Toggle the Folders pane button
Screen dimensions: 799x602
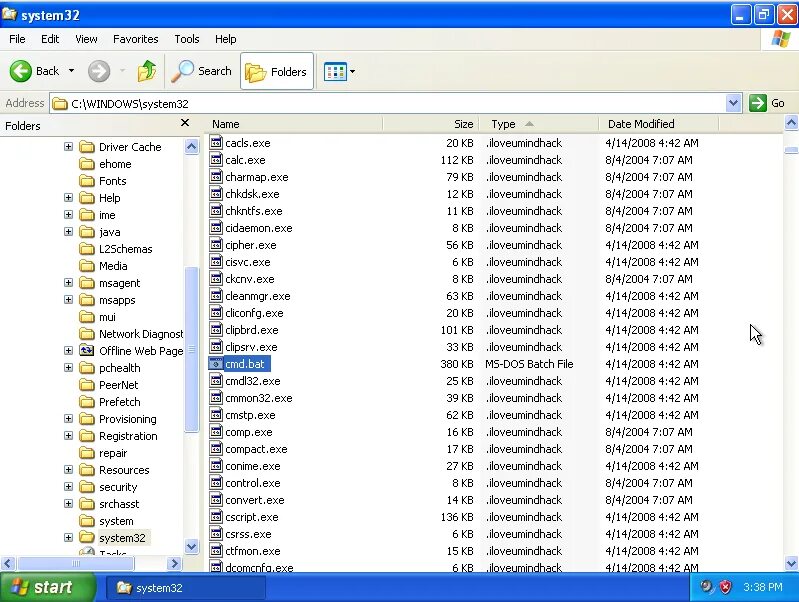tap(277, 71)
